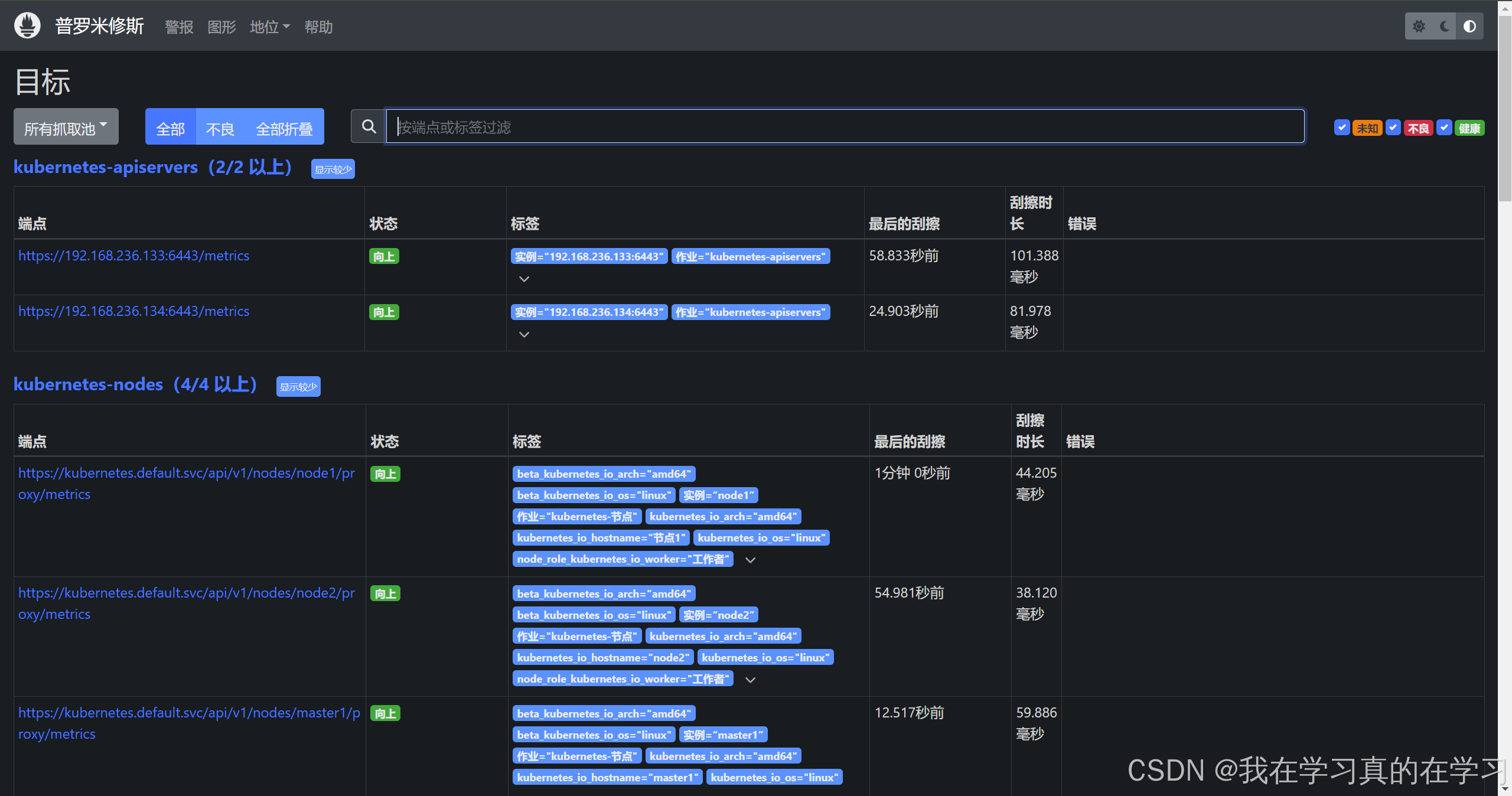Click the Prometheus flame logo
The height and width of the screenshot is (796, 1512).
[x=27, y=26]
